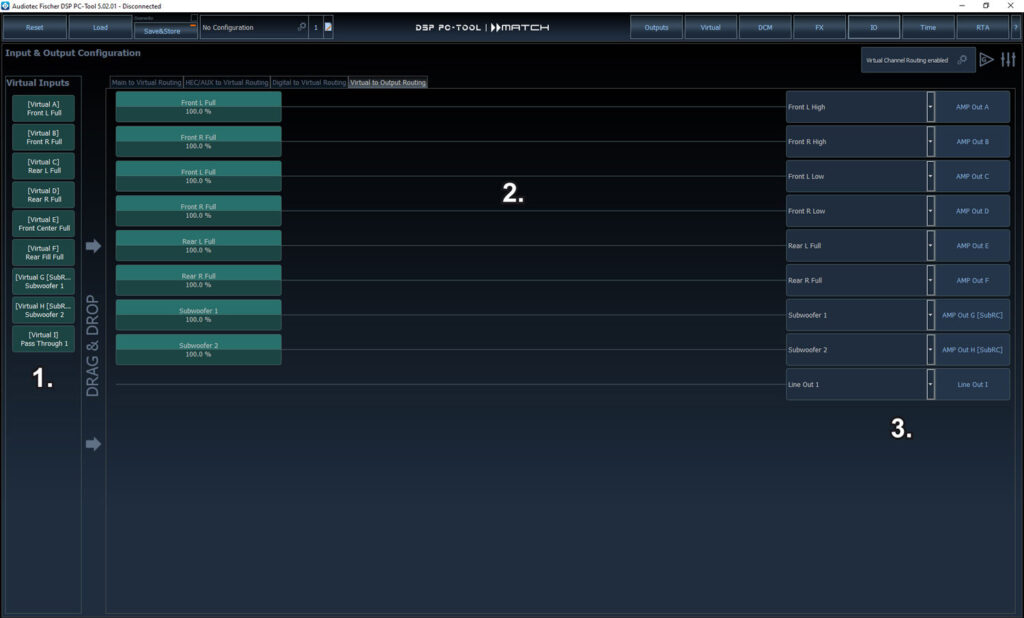
Task: Select Virtual E Front Center Full input
Action: 44,223
